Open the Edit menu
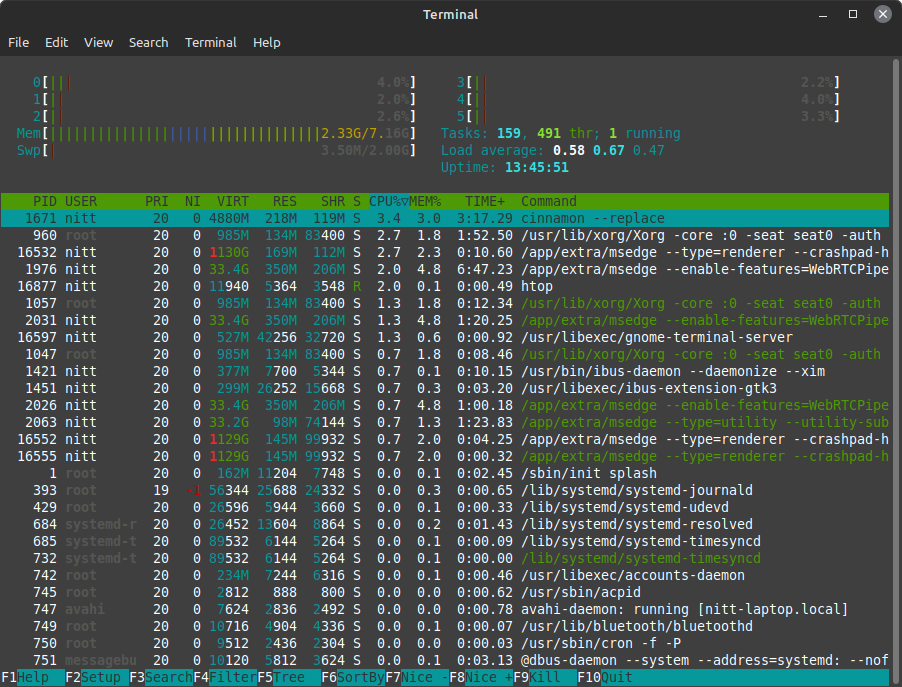Screen dimensions: 902x687 click(56, 43)
